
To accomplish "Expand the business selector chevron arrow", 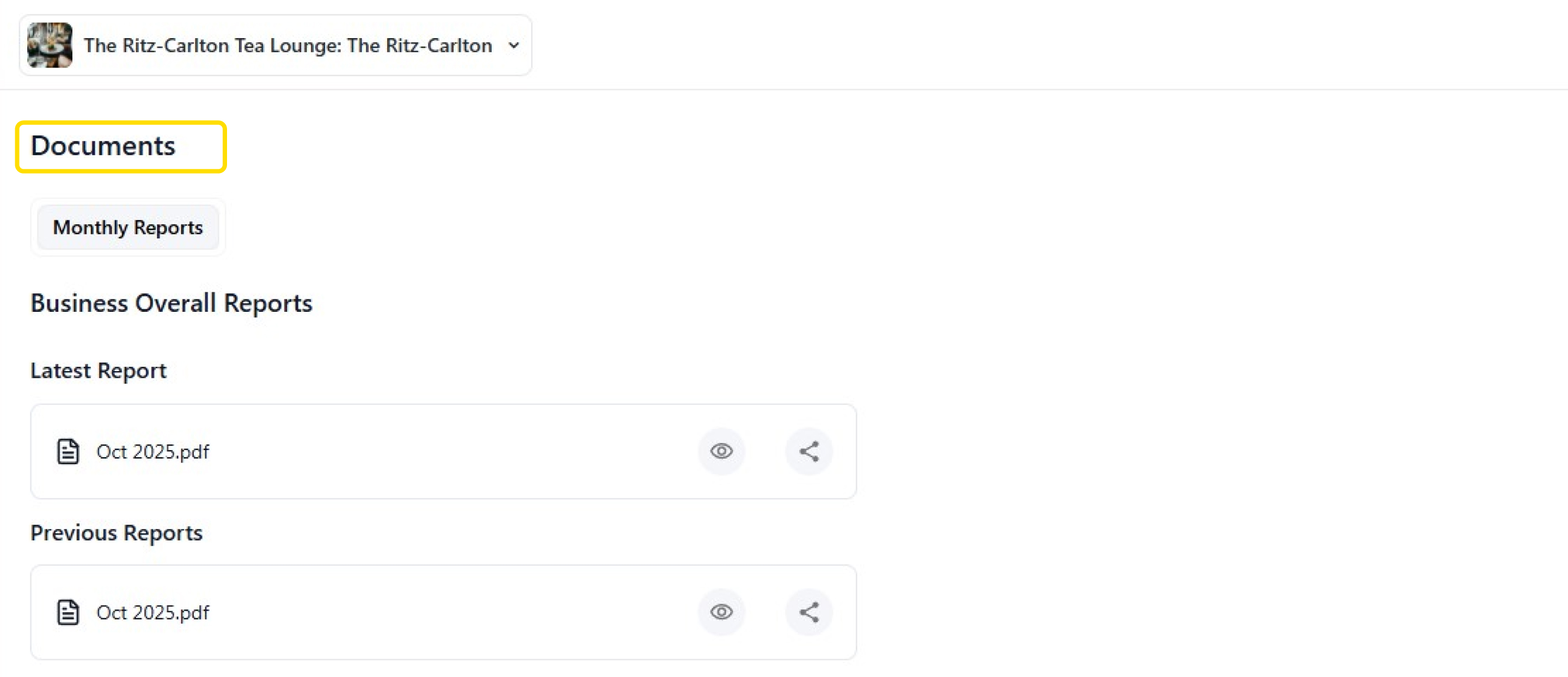I will [514, 45].
